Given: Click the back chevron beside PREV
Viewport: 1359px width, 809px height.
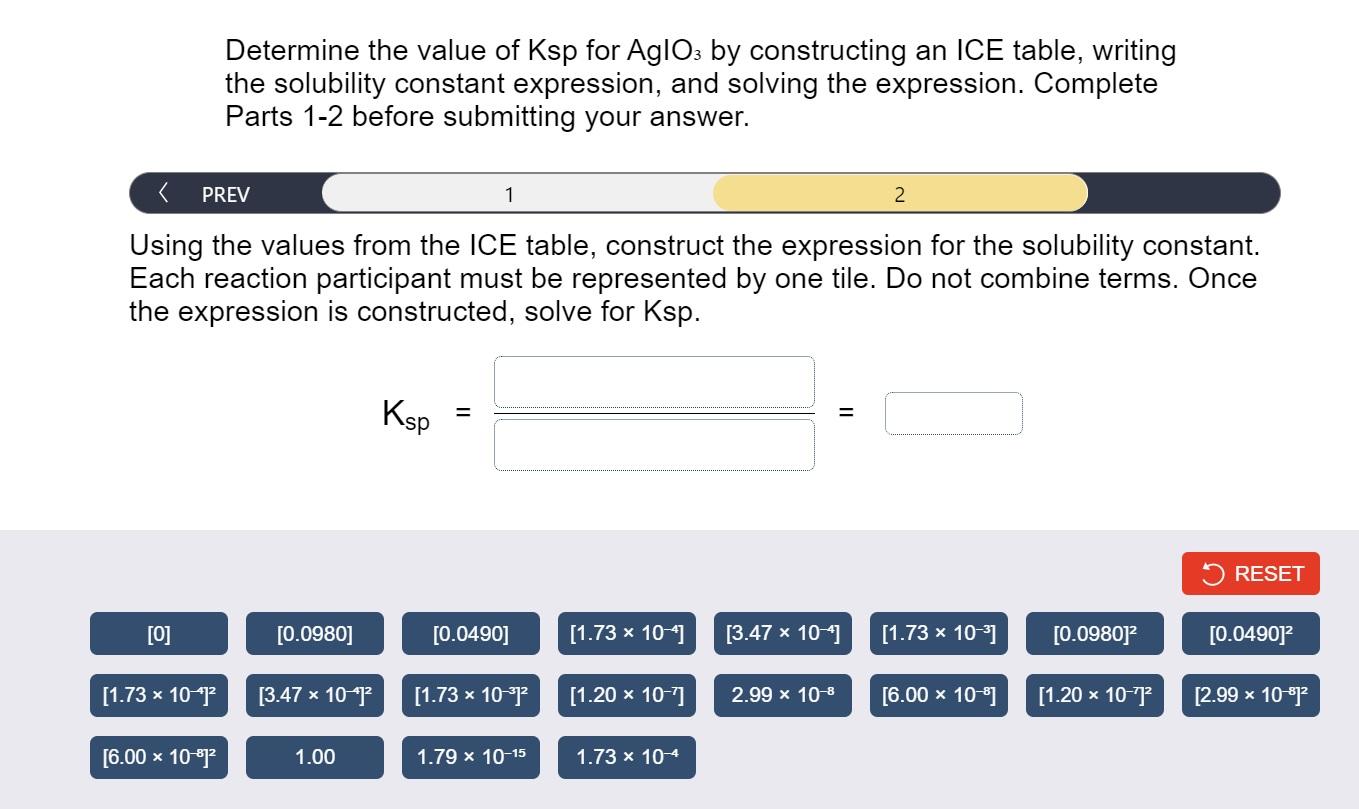Looking at the screenshot, I should coord(163,192).
